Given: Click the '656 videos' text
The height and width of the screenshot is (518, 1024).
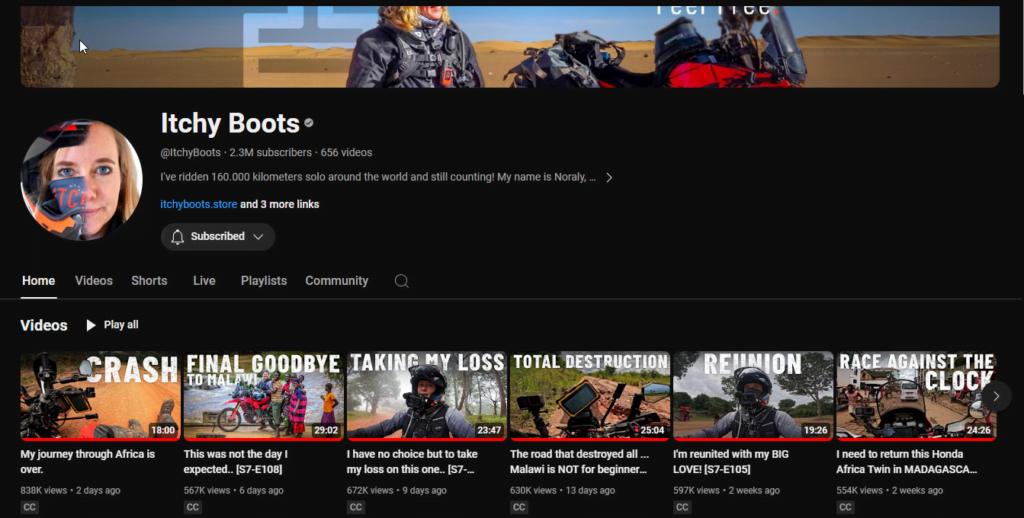Looking at the screenshot, I should click(346, 153).
